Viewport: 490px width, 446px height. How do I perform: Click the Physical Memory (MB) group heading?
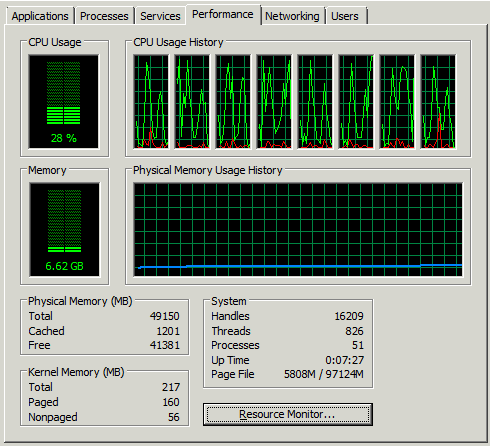click(x=80, y=301)
